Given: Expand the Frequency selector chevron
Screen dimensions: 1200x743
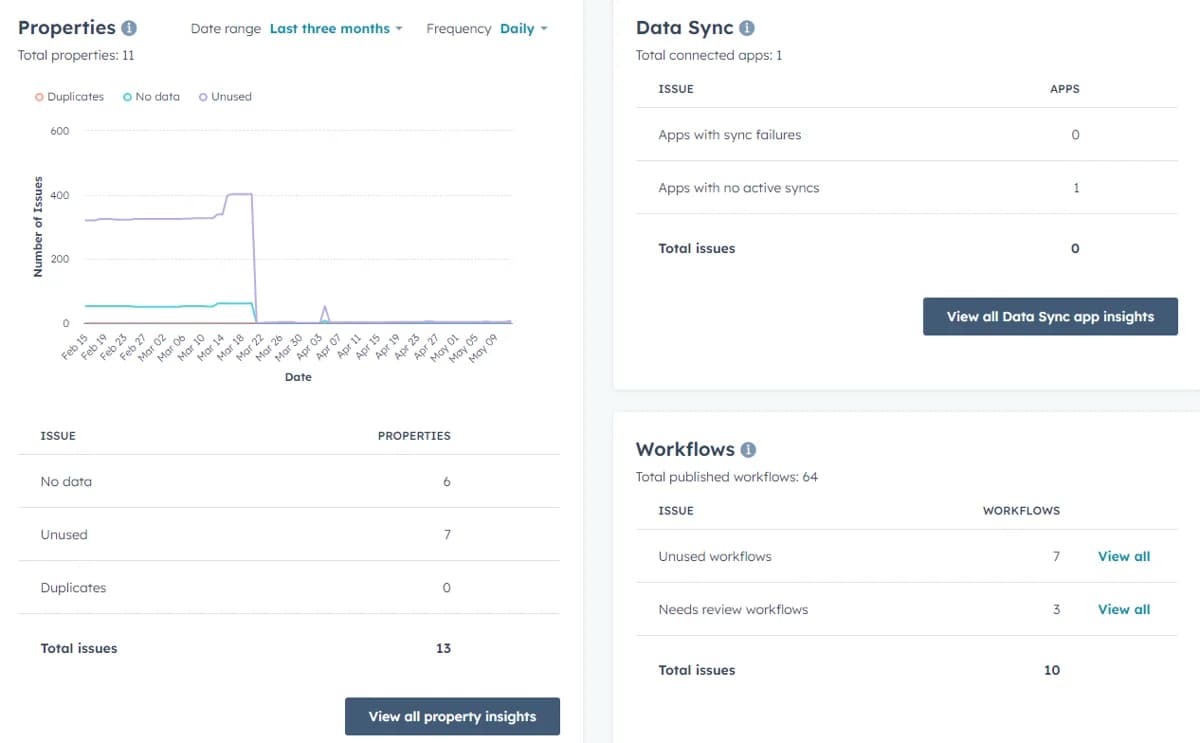Looking at the screenshot, I should pos(543,29).
